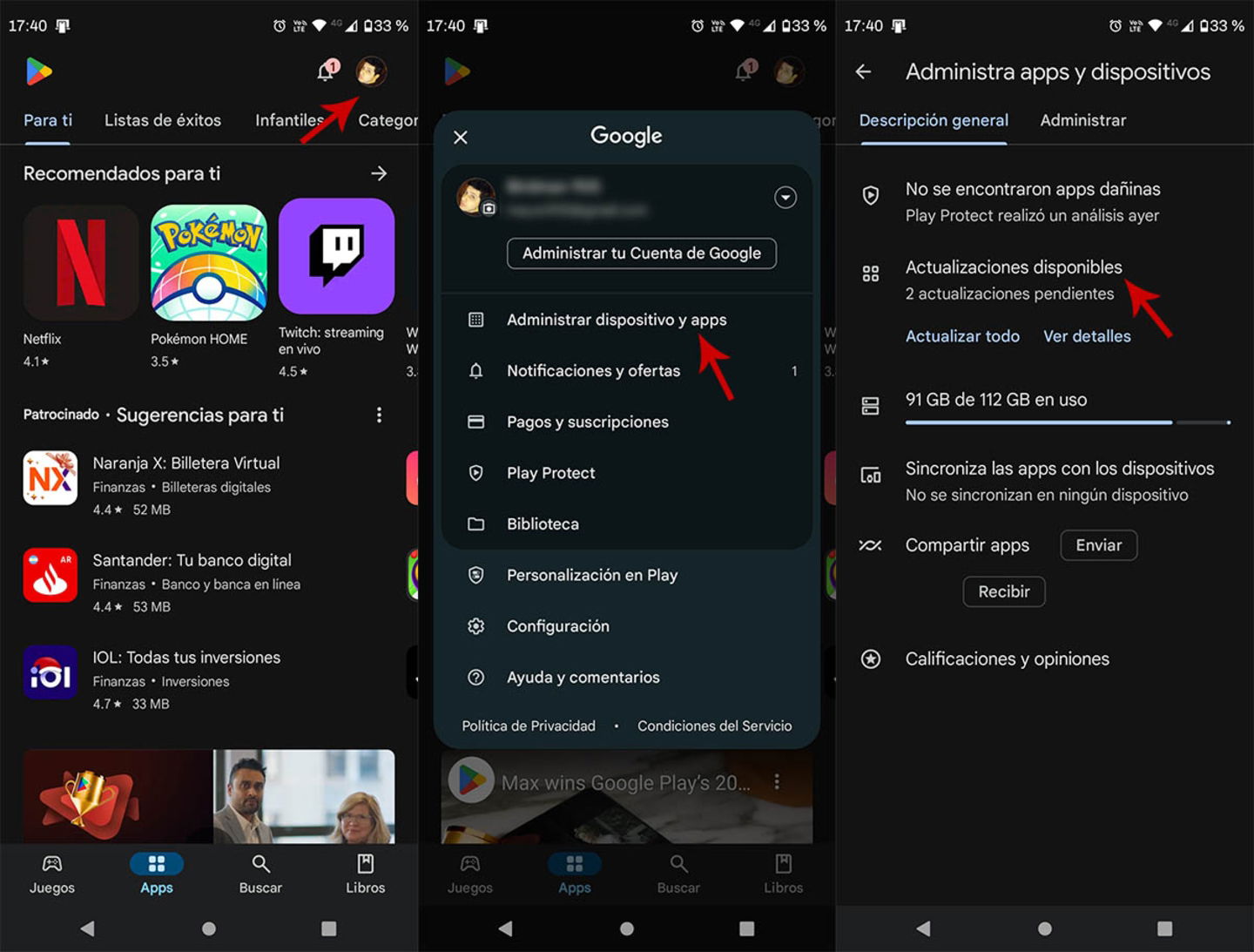The width and height of the screenshot is (1254, 952).
Task: Select Infantiles tab
Action: coord(289,120)
